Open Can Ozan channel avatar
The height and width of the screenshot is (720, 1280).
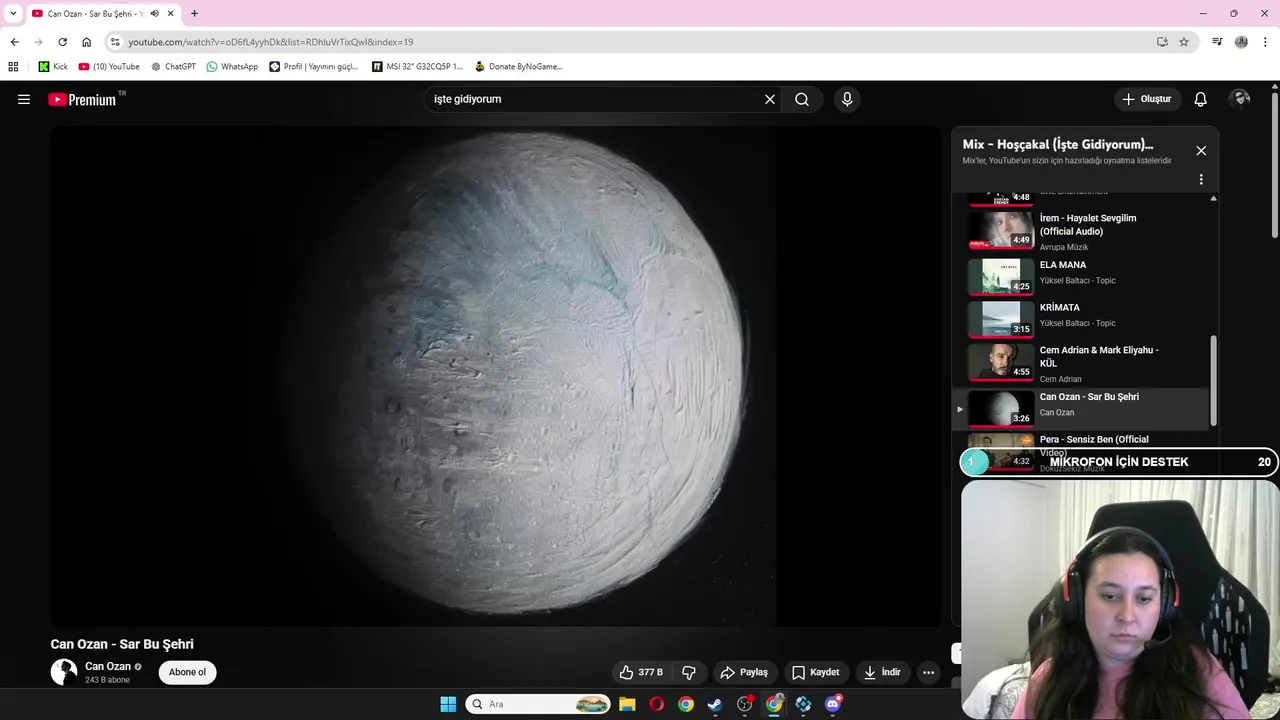(64, 672)
